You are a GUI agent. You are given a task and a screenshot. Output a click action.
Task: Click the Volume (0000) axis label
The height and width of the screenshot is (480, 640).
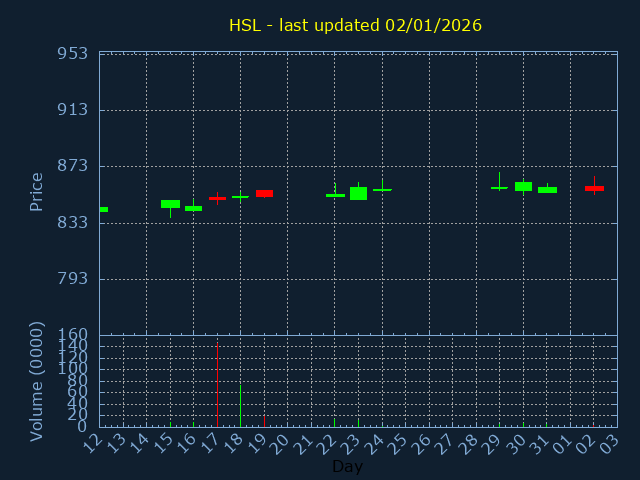pyautogui.click(x=37, y=381)
